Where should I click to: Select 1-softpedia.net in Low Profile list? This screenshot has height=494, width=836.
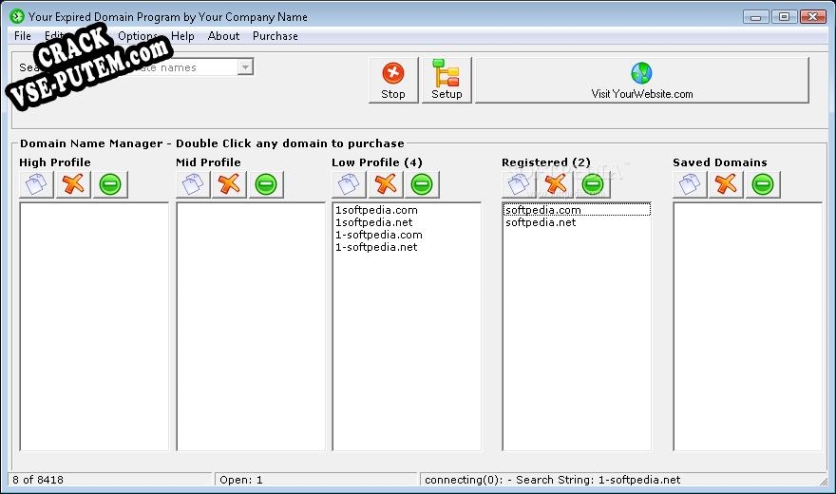376,247
